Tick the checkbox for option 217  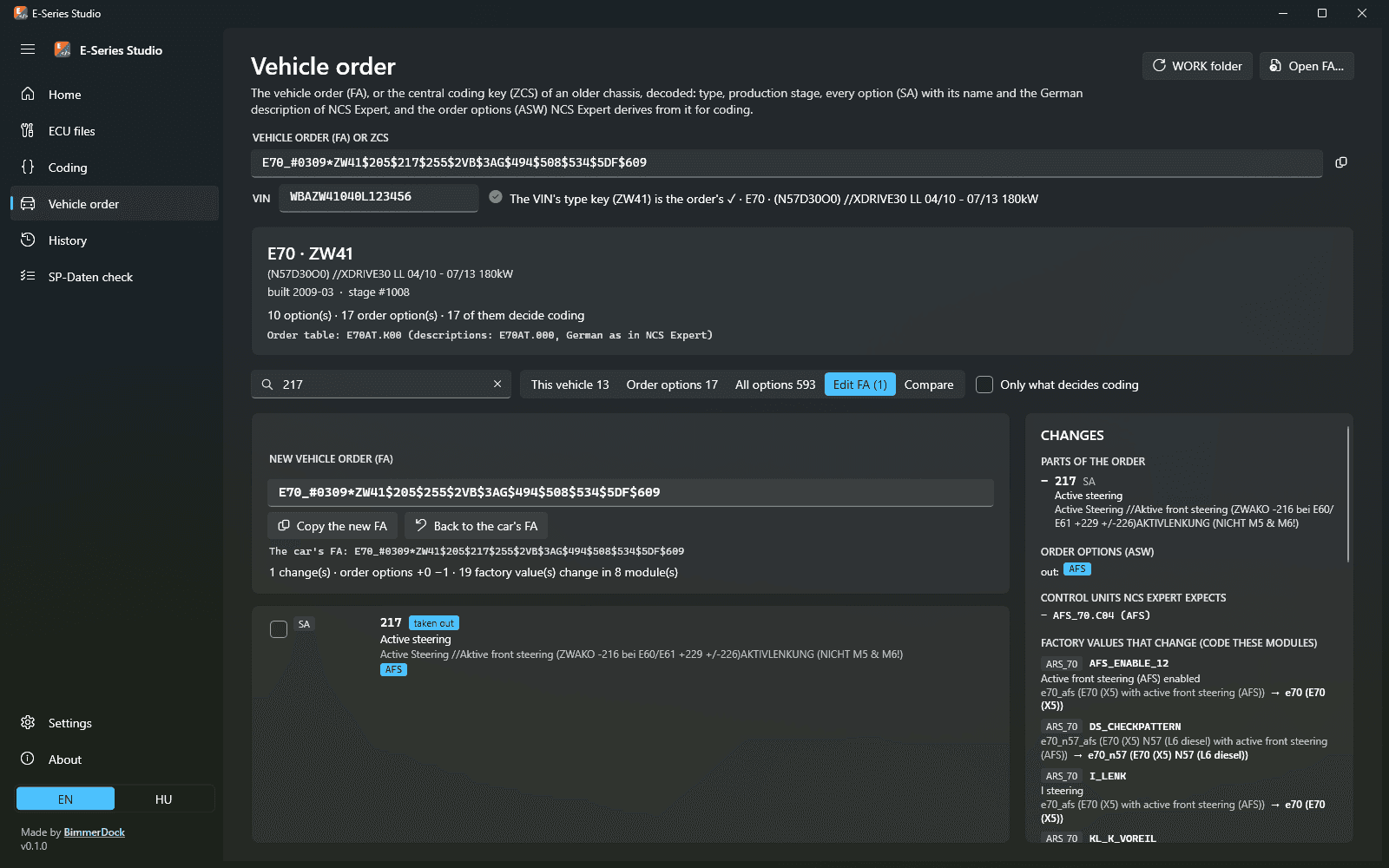coord(279,629)
